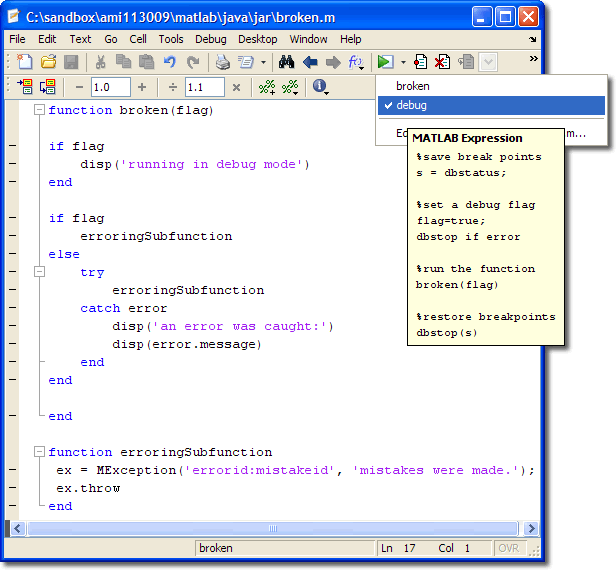The height and width of the screenshot is (570, 616).
Task: Click the Undo icon
Action: pos(169,62)
